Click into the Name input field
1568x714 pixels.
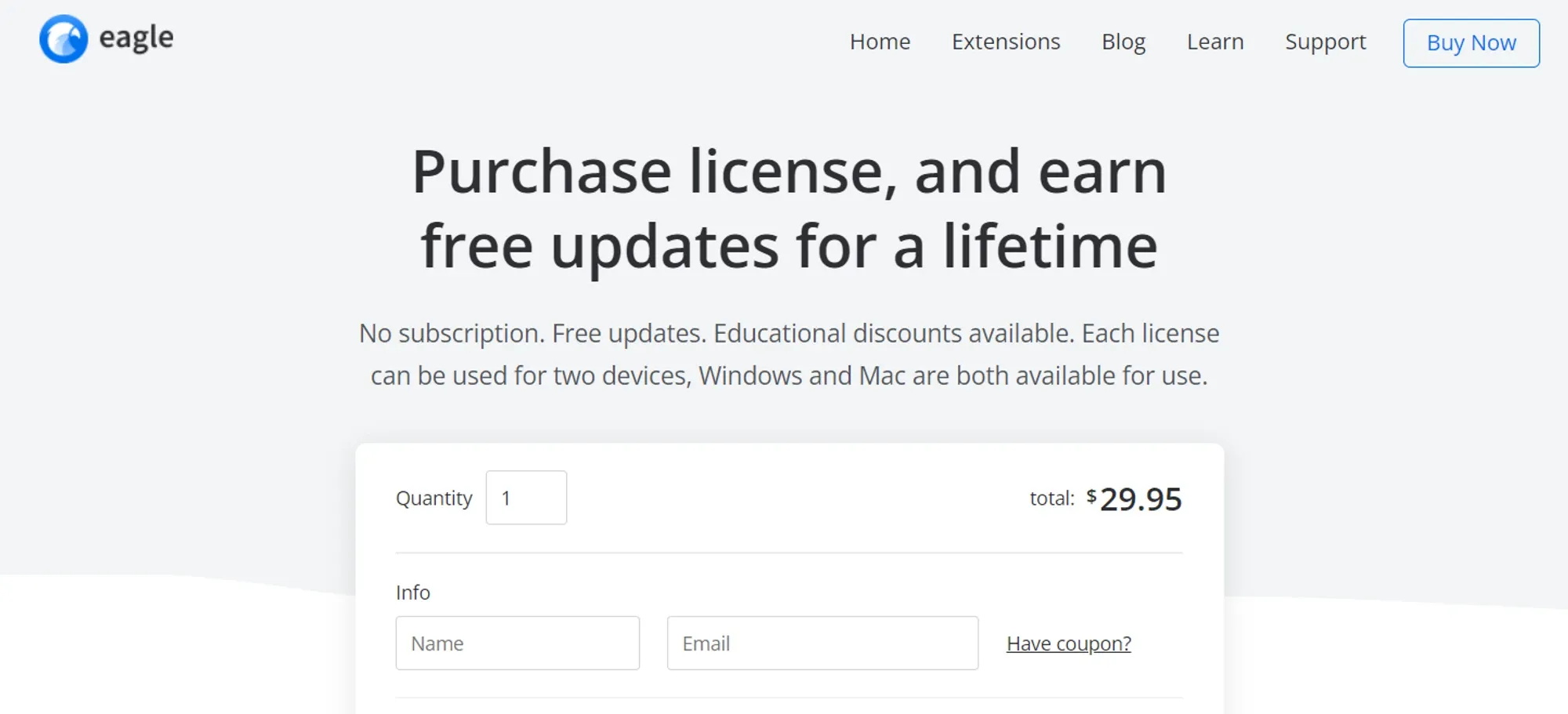click(517, 643)
